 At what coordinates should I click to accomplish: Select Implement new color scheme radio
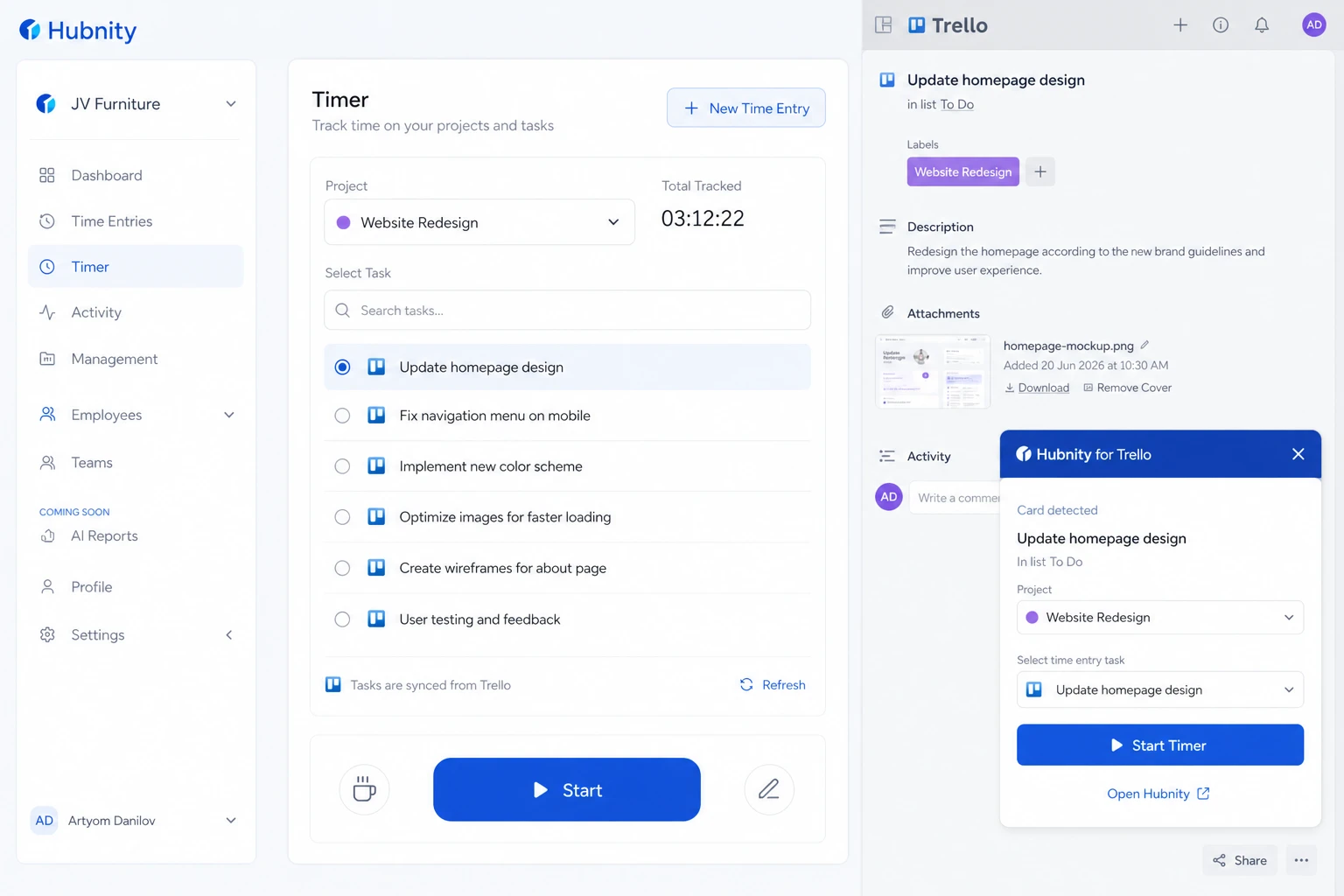point(342,466)
